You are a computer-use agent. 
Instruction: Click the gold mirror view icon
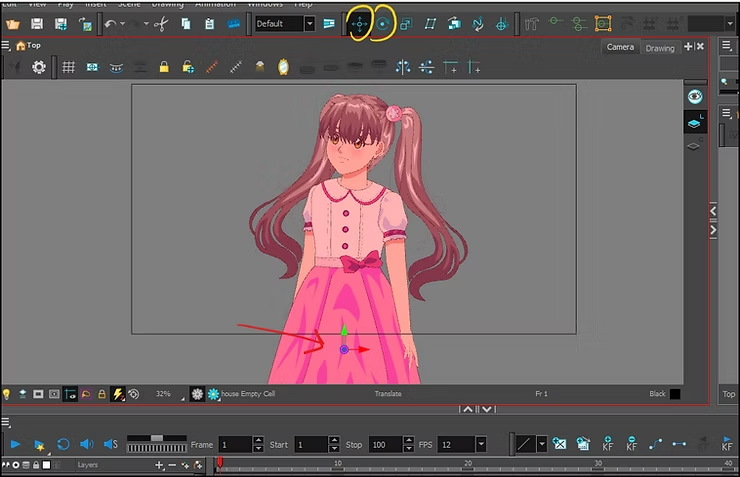(283, 67)
